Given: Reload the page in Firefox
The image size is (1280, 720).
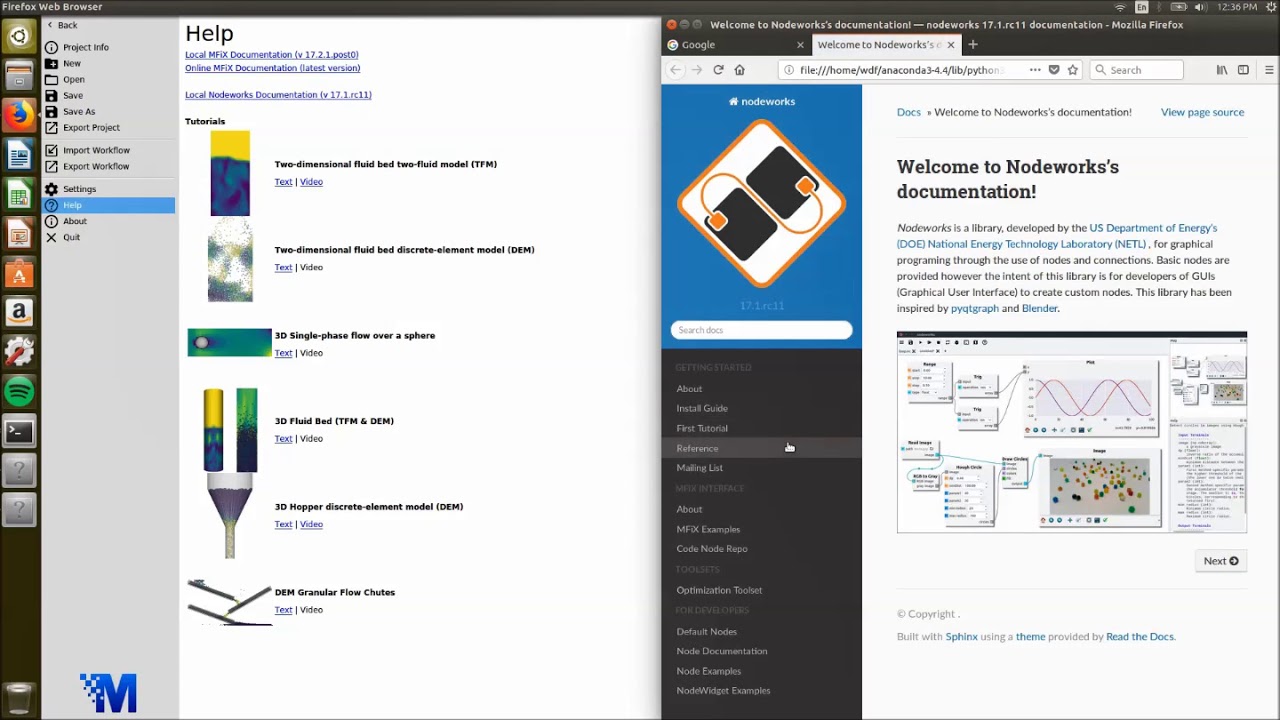Looking at the screenshot, I should (718, 70).
